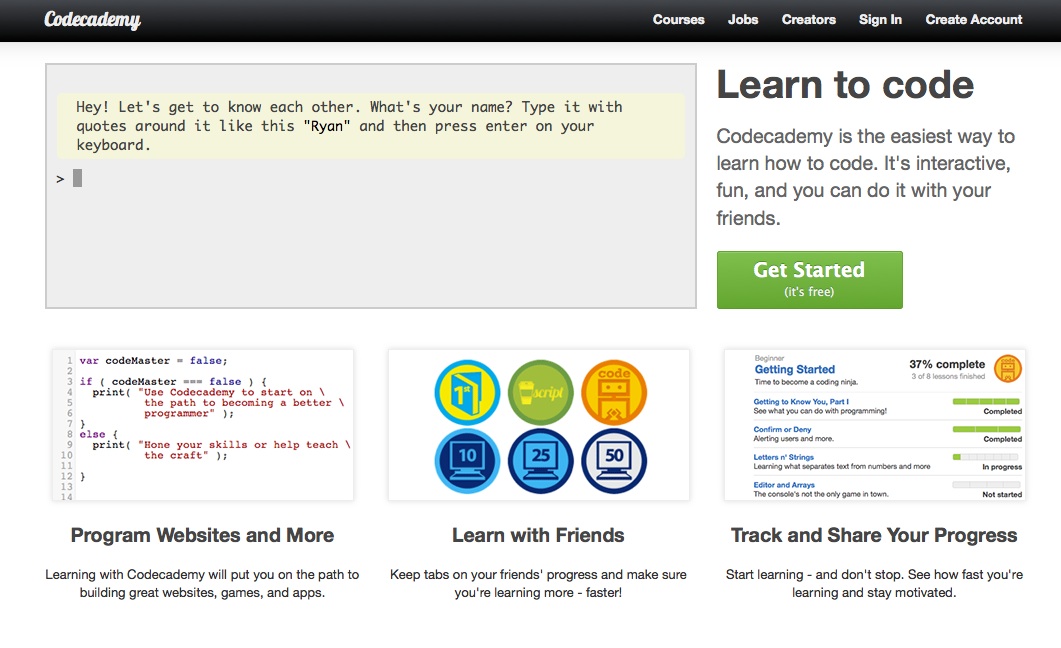Click the orange badge beside 37% complete
The width and height of the screenshot is (1061, 648).
(x=1008, y=369)
